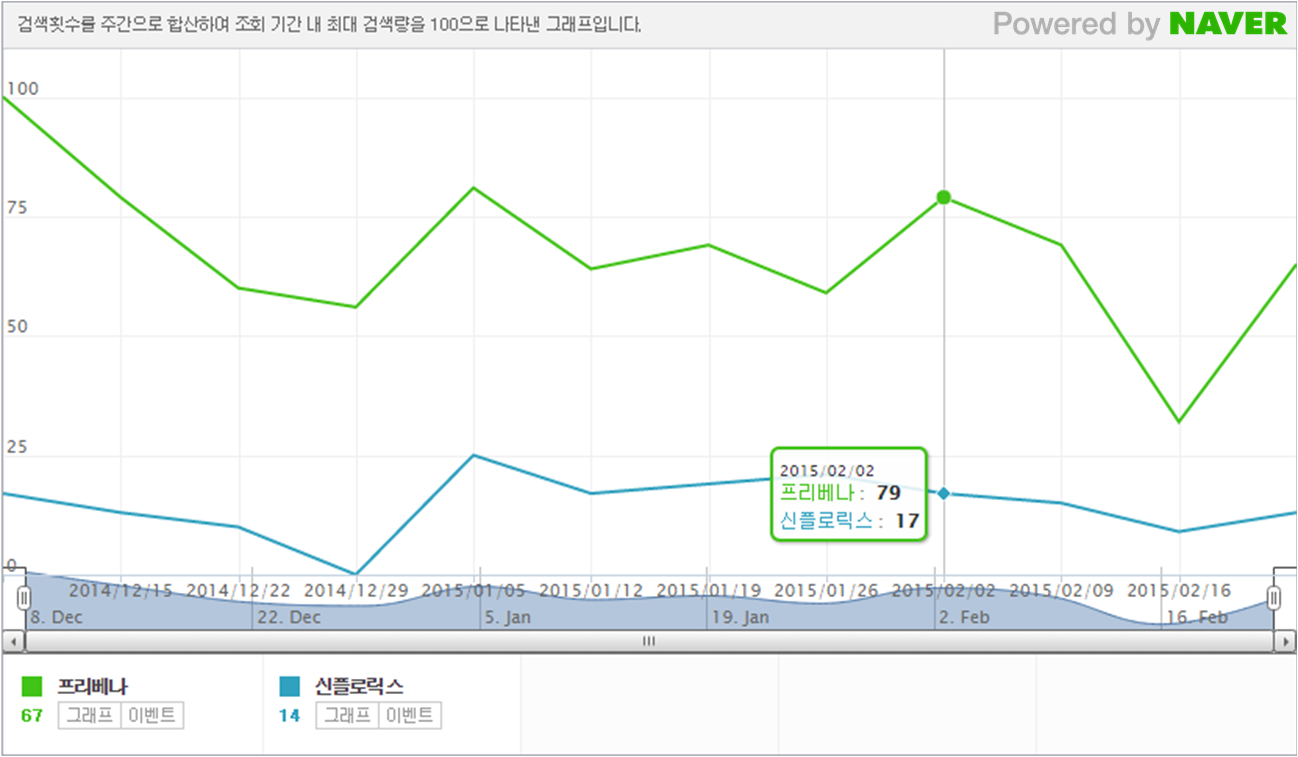Click 그래프 button under 신플로릭스
Image resolution: width=1298 pixels, height=757 pixels.
point(347,716)
